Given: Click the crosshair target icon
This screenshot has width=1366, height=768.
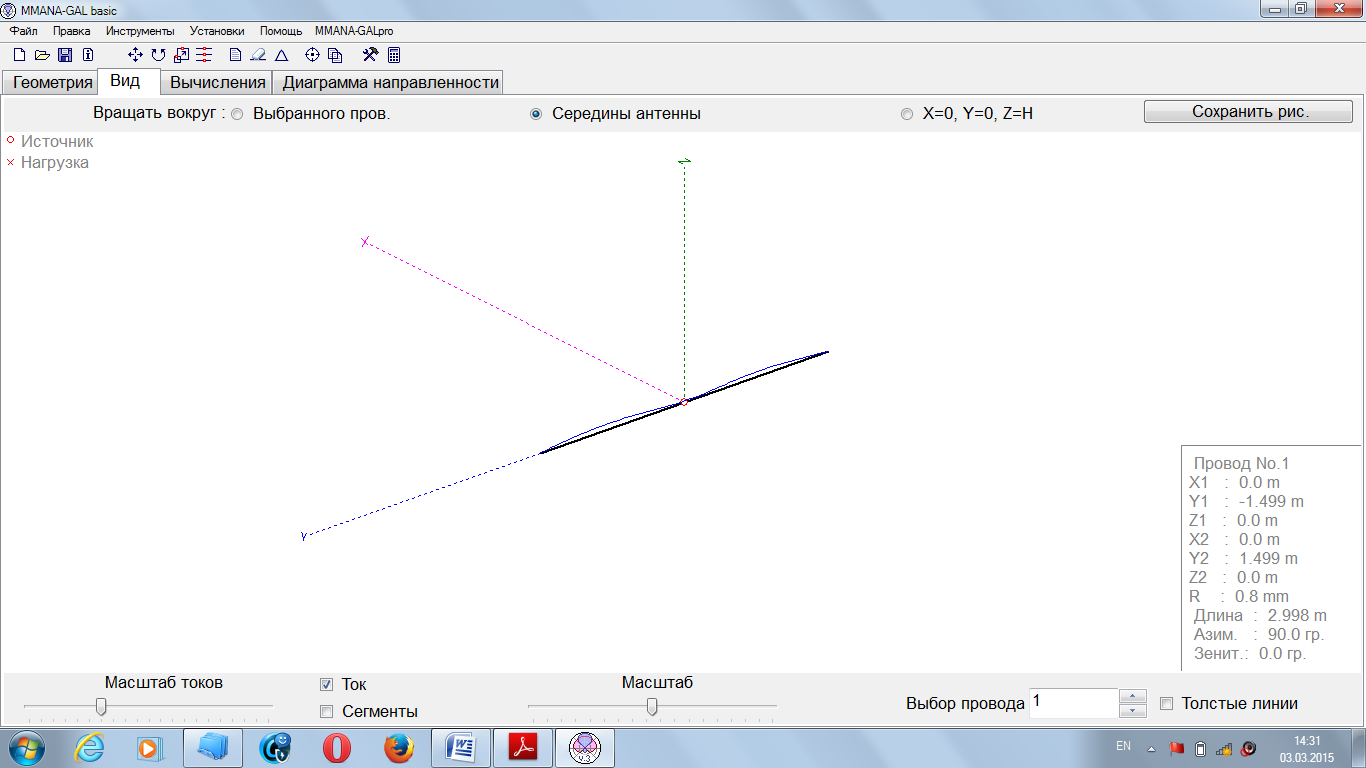Looking at the screenshot, I should coord(312,55).
